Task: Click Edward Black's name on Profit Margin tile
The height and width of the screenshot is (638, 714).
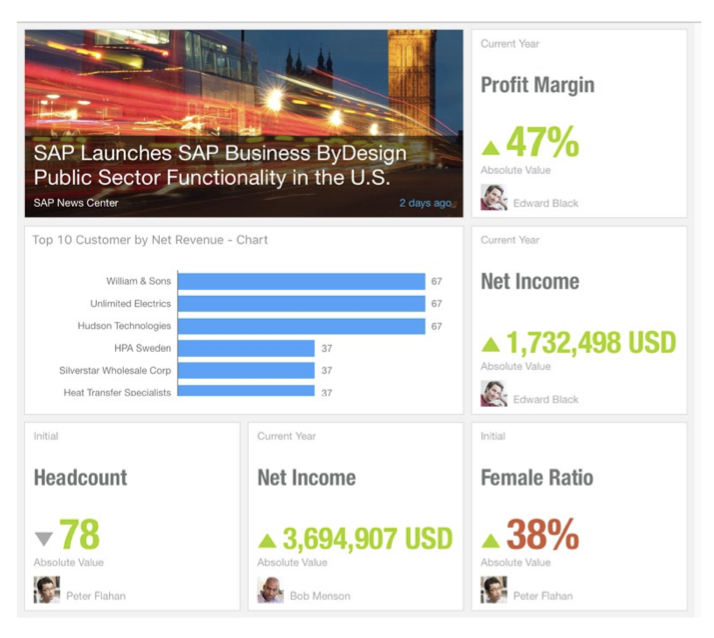Action: coord(546,203)
